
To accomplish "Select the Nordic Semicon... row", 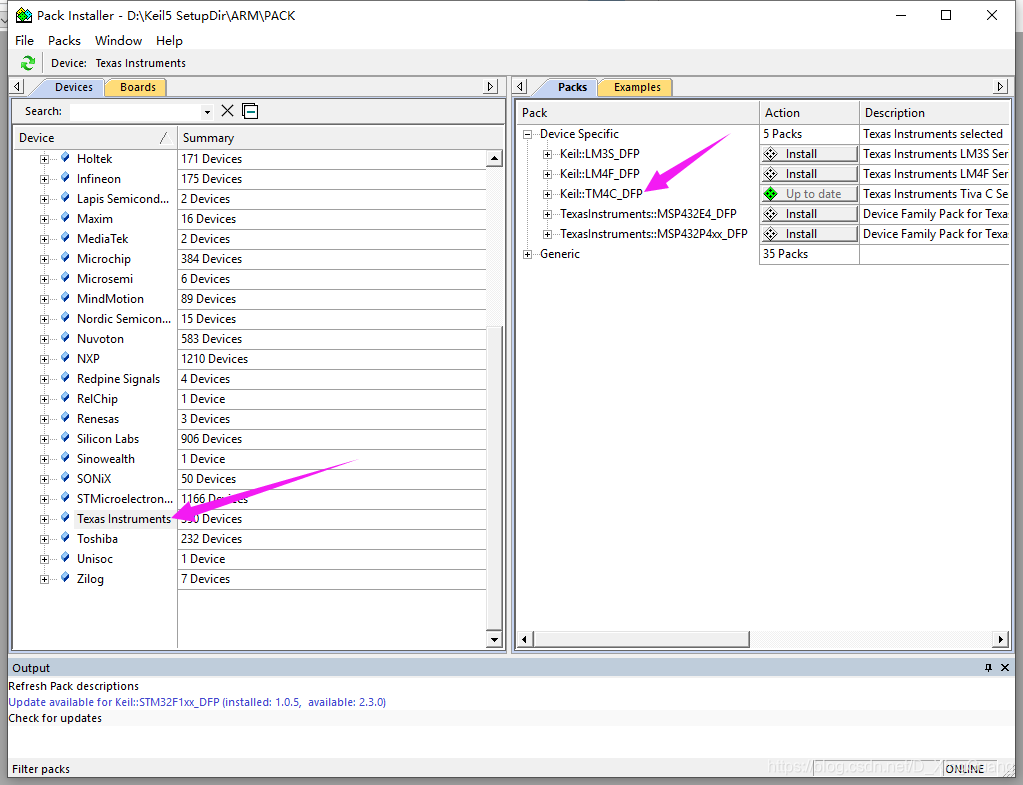I will pyautogui.click(x=124, y=319).
